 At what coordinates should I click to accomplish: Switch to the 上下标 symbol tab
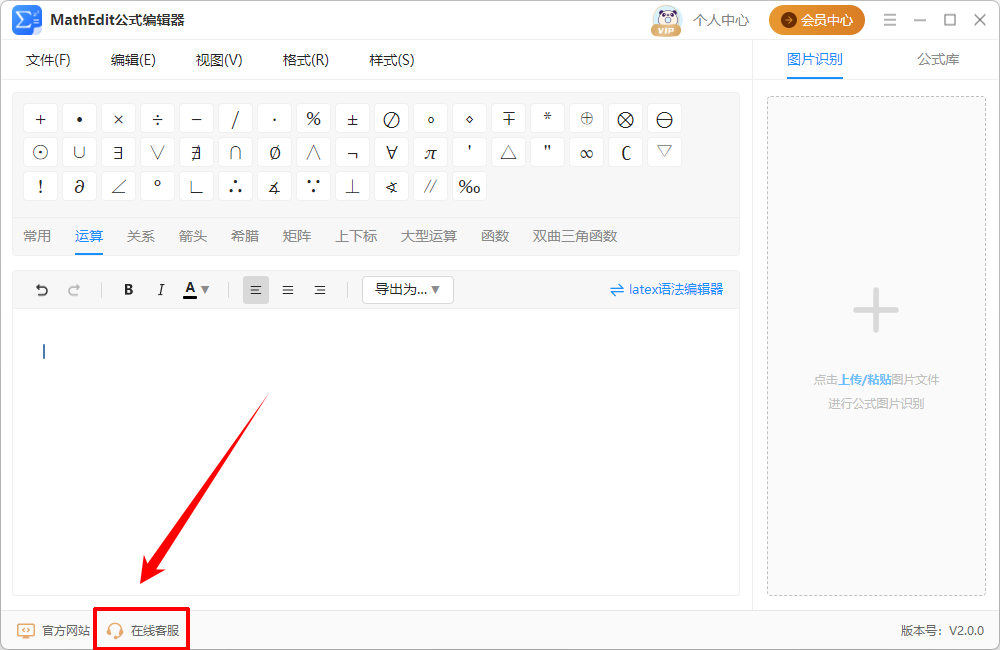click(357, 236)
